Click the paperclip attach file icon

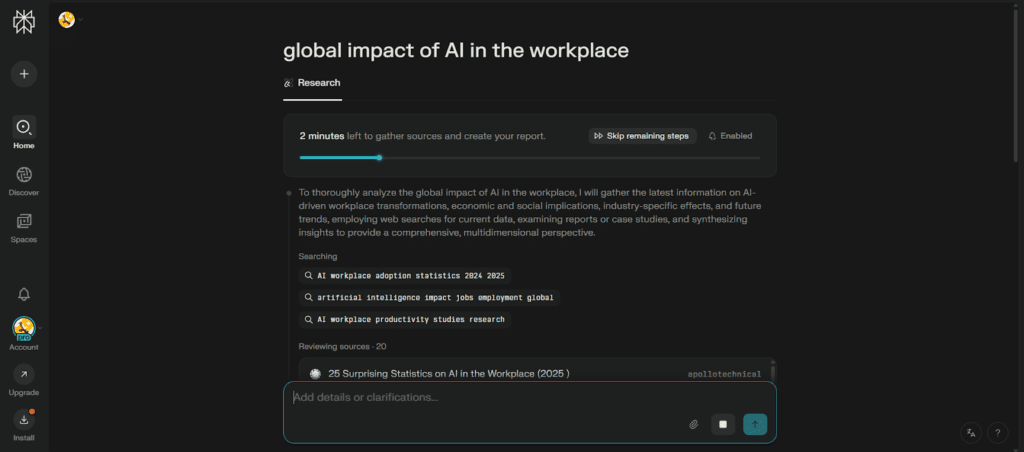pos(693,424)
